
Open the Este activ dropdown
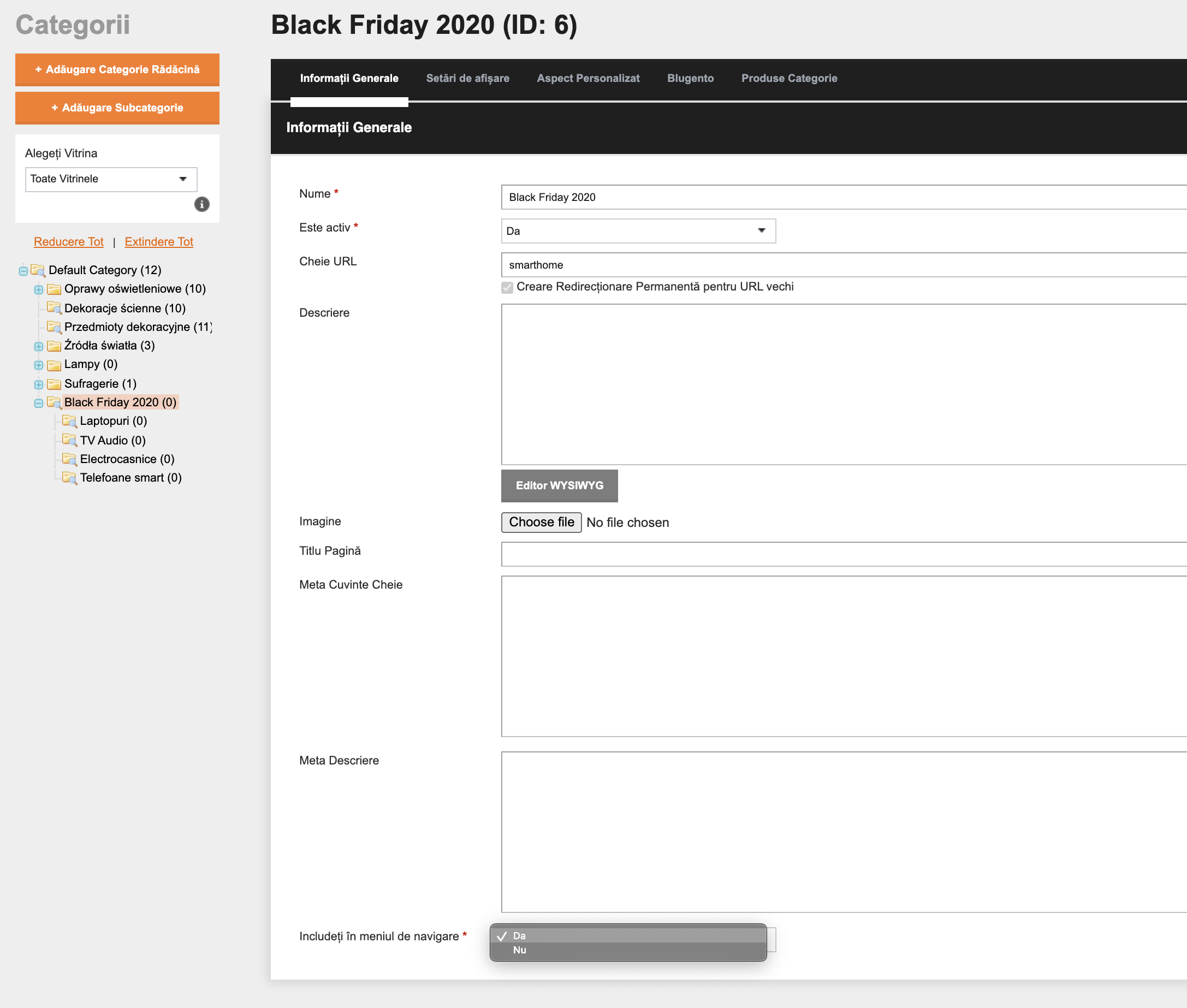click(638, 231)
